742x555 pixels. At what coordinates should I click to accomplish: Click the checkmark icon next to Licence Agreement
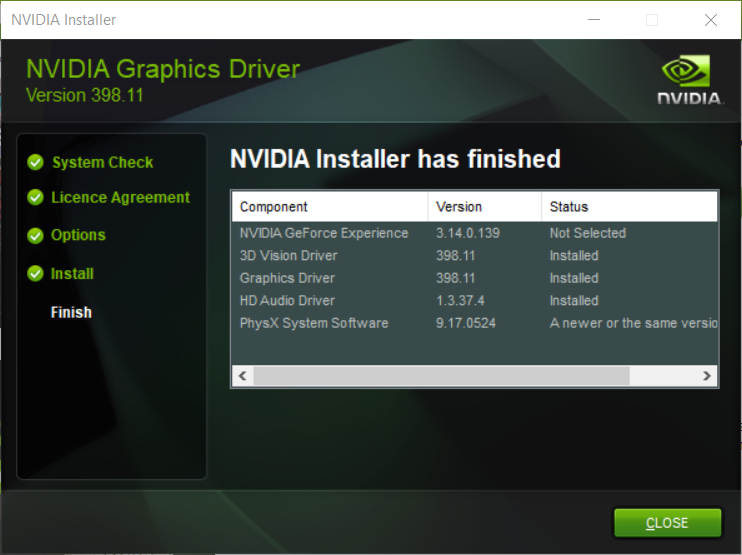[35, 198]
